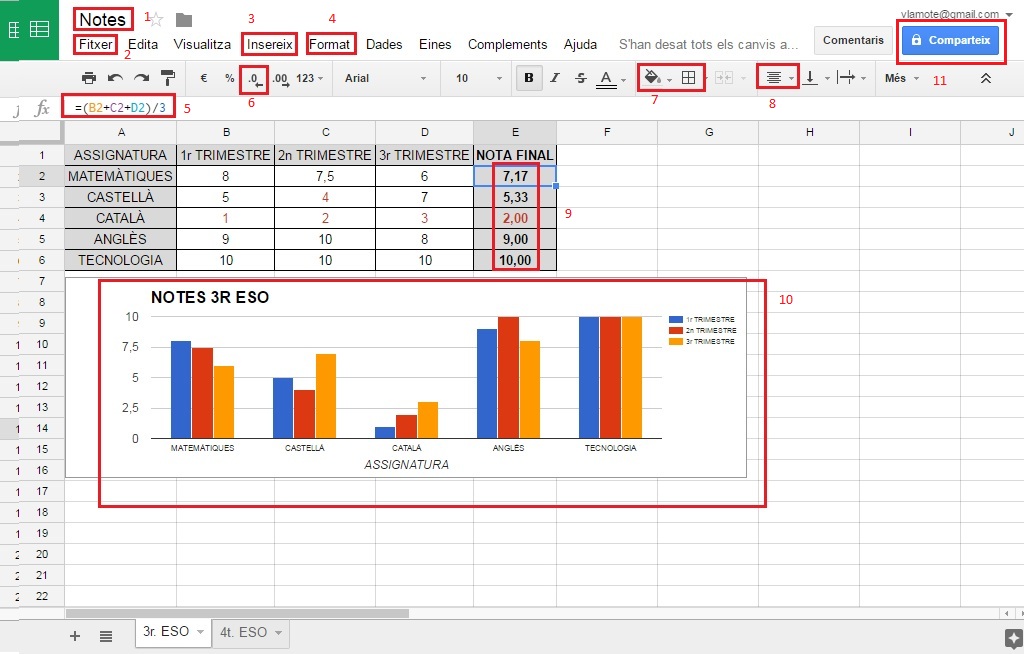Screen dimensions: 1024x654
Task: Select the MATEMÀTIQUES cell in column A
Action: [x=120, y=176]
